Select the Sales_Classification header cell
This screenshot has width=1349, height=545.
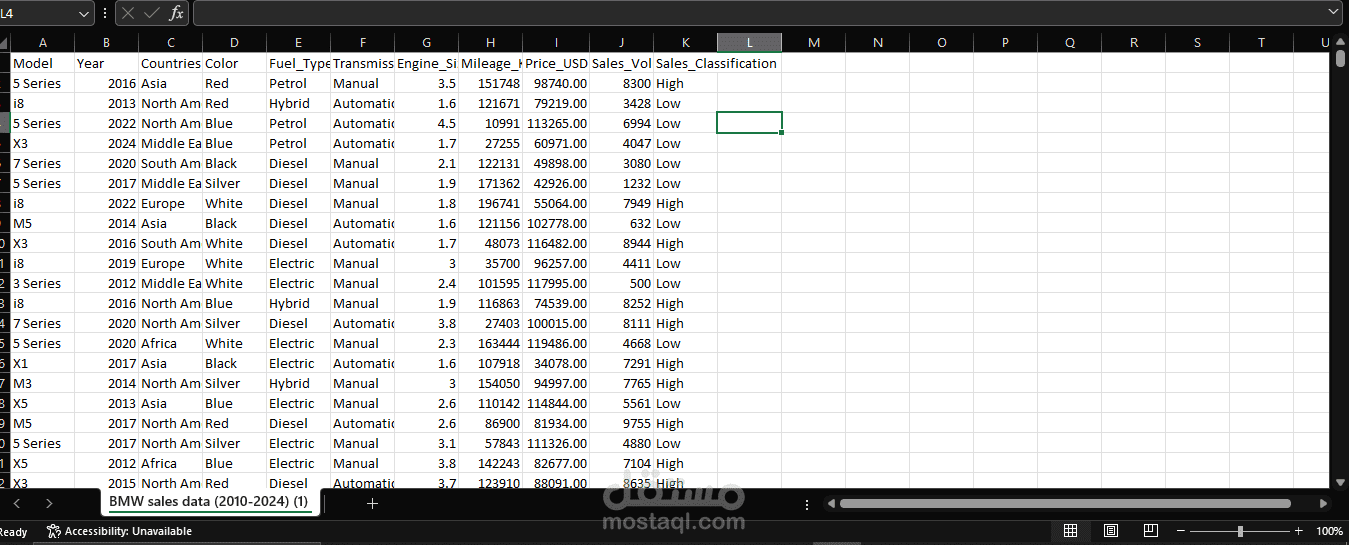[x=686, y=63]
